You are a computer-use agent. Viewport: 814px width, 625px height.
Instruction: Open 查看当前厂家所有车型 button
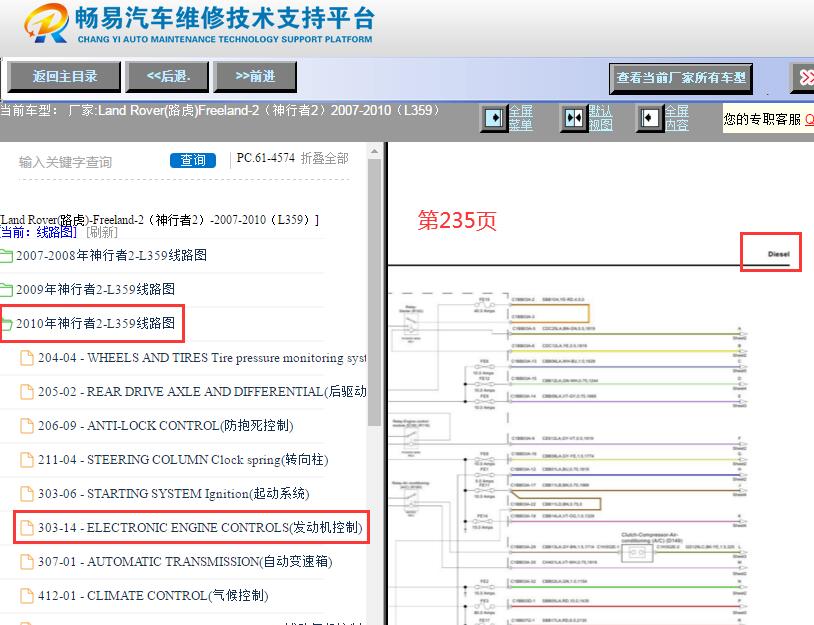pos(681,78)
